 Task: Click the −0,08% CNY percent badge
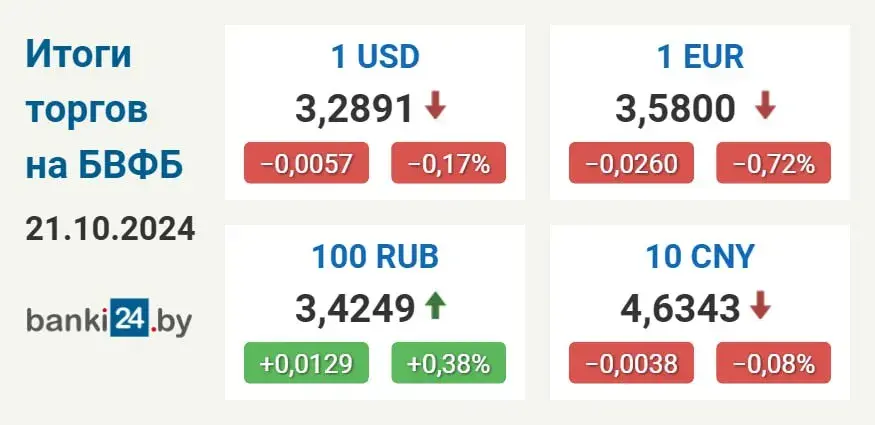click(773, 363)
